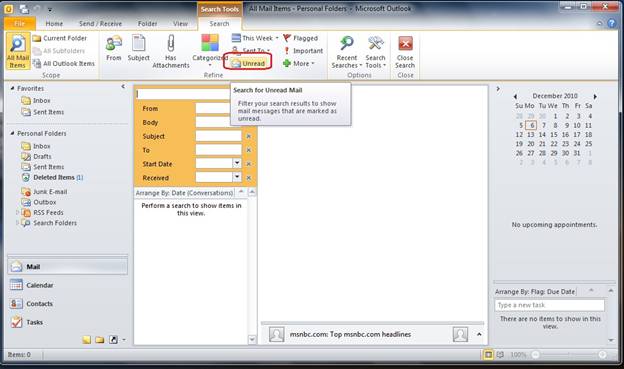This screenshot has height=369, width=624.
Task: Switch to Contacts module
Action: pyautogui.click(x=68, y=304)
